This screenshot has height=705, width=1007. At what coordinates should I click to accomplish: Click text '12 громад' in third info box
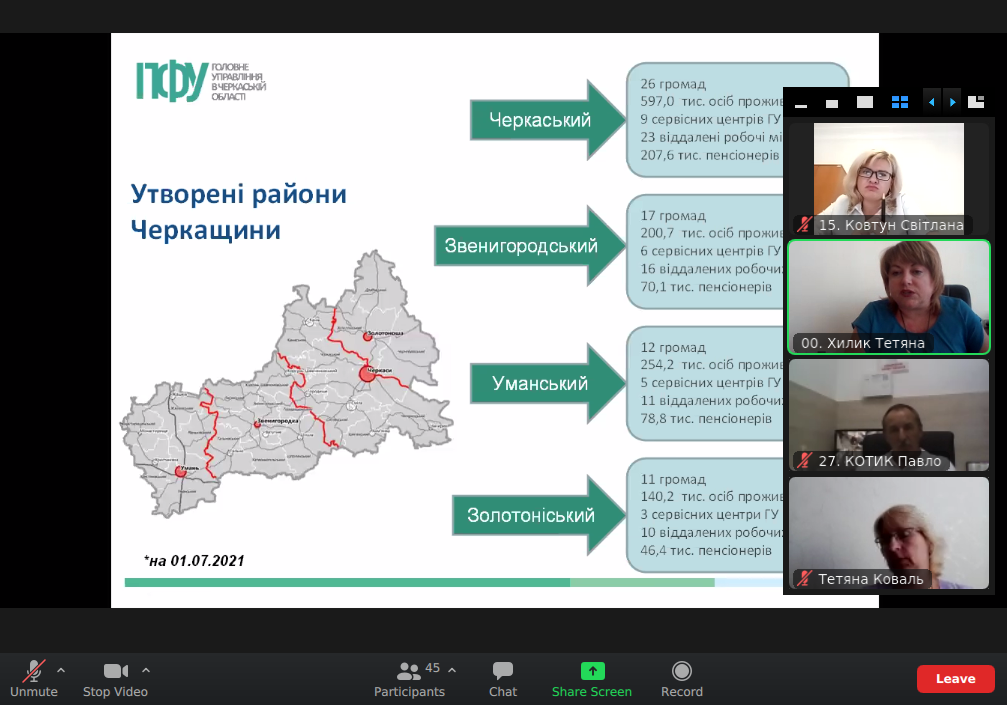(x=673, y=347)
